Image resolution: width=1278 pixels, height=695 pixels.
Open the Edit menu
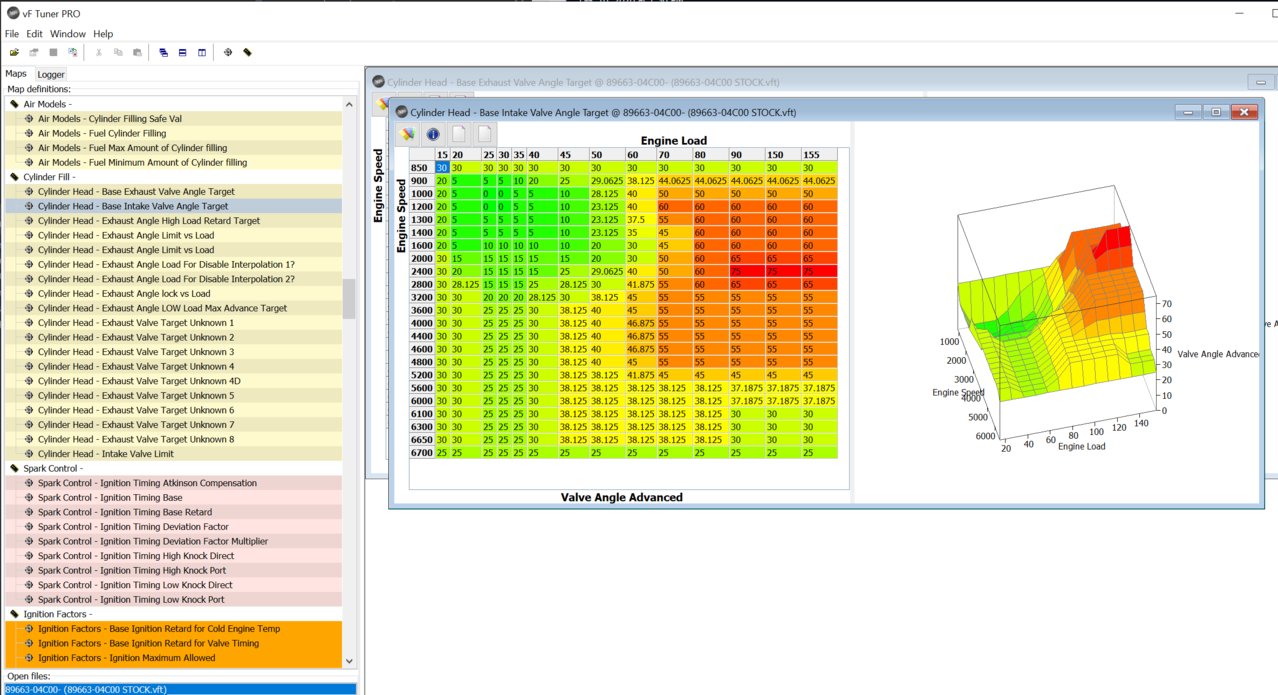(x=34, y=34)
